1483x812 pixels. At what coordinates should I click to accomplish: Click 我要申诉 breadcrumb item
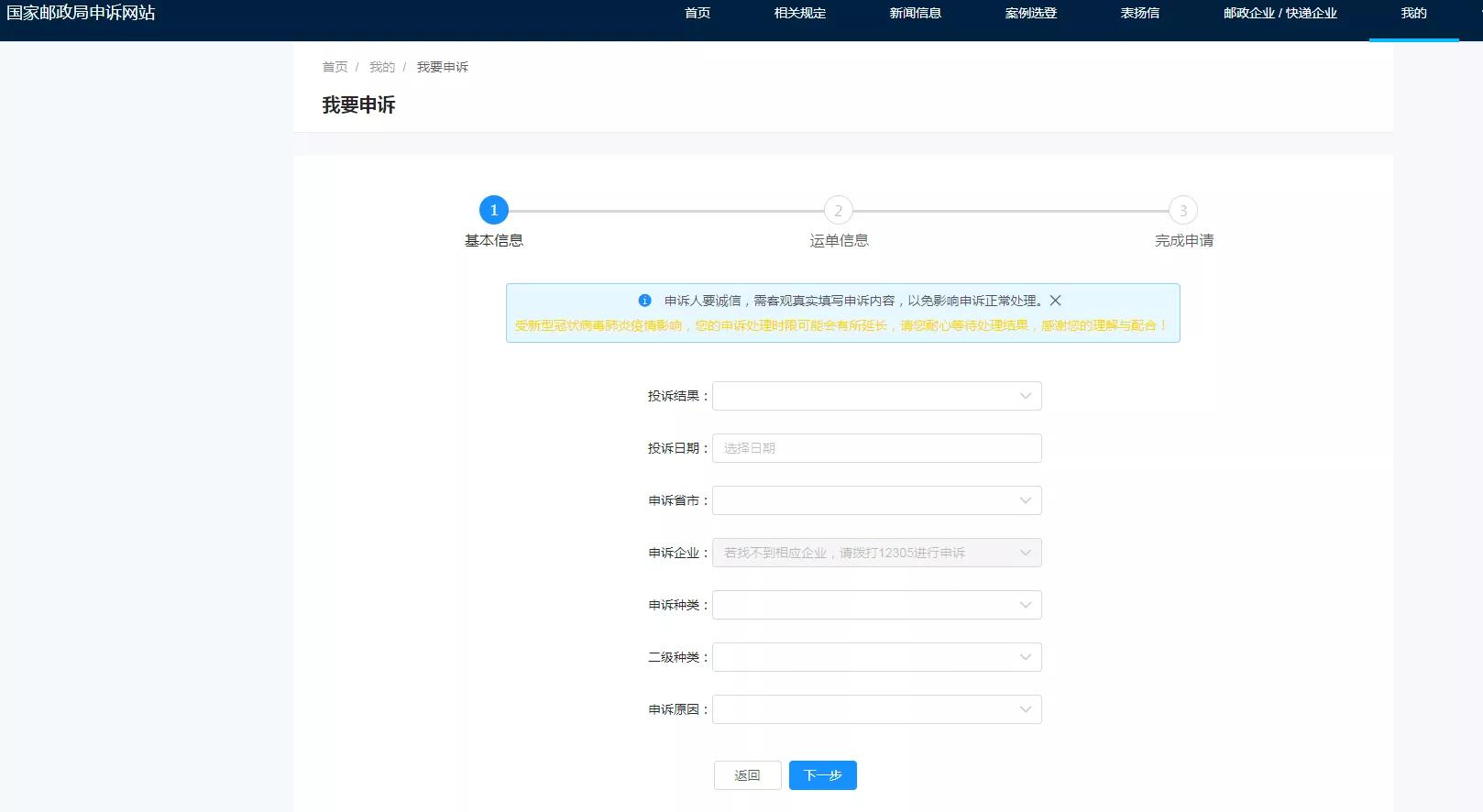(x=443, y=67)
